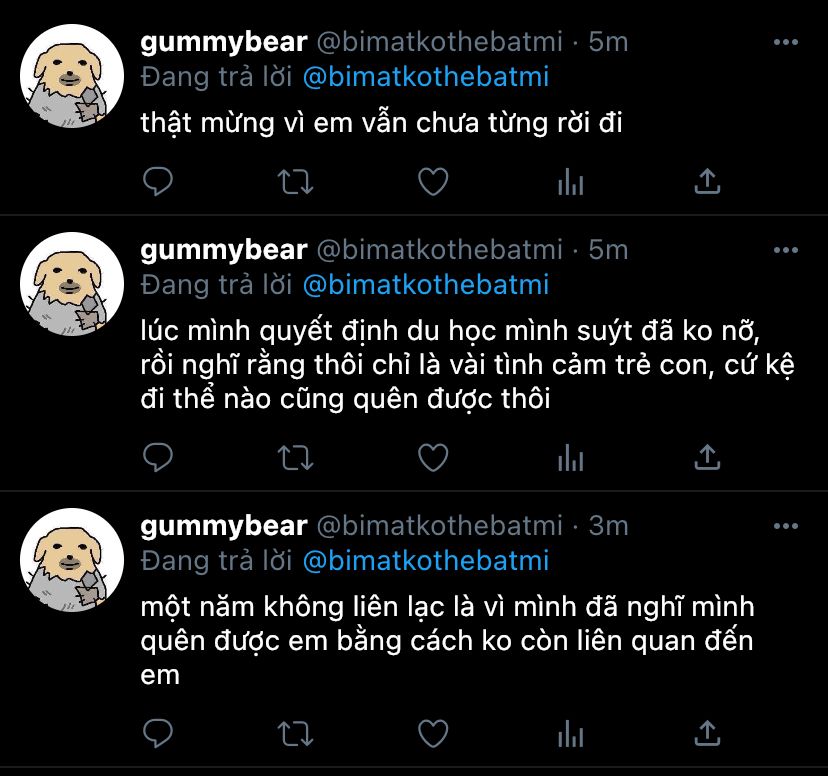Retweet the tweet 'thật mừng vì em vẫn'
Screen dimensions: 828x776
[295, 182]
